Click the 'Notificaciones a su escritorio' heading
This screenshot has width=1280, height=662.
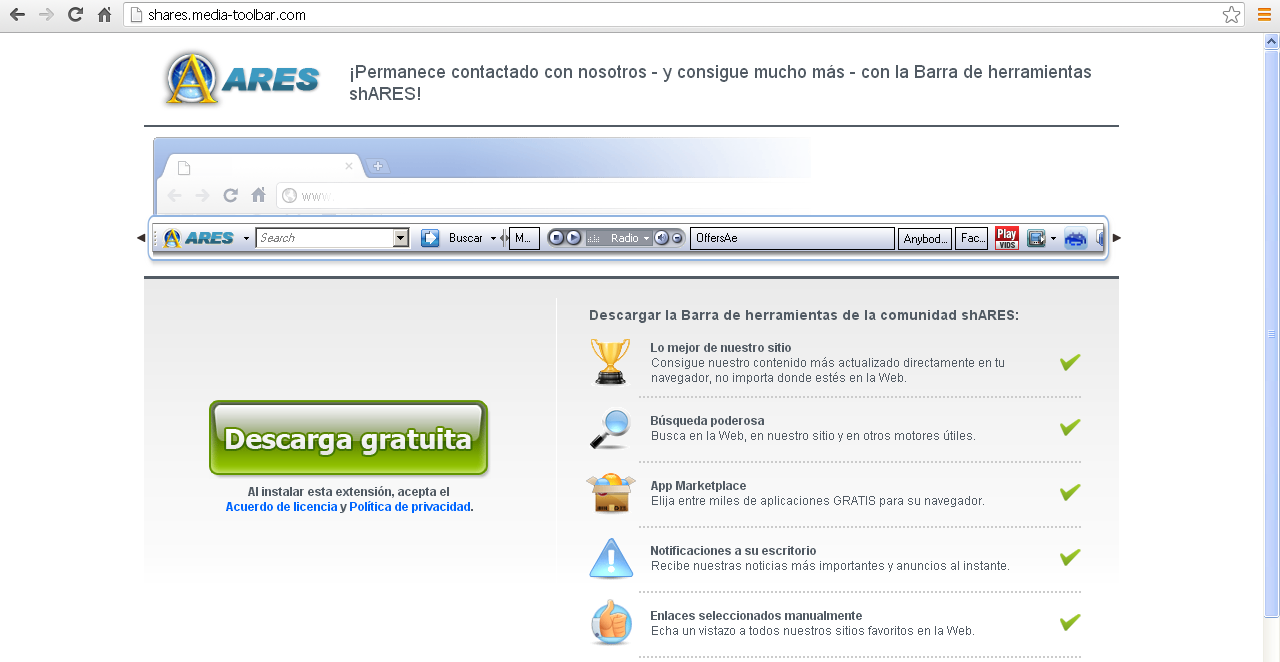pos(733,551)
